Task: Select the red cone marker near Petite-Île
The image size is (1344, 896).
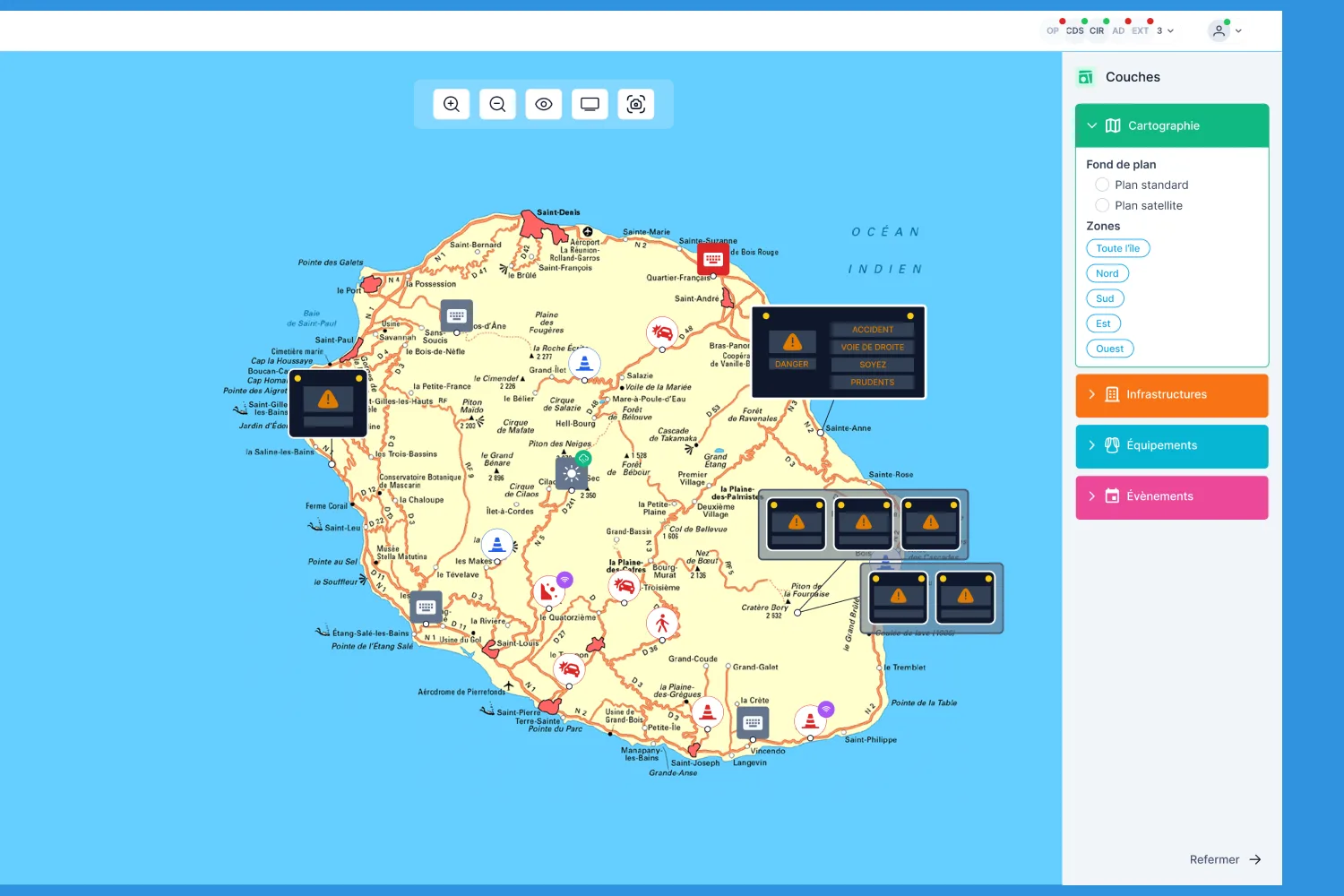Action: [x=707, y=712]
